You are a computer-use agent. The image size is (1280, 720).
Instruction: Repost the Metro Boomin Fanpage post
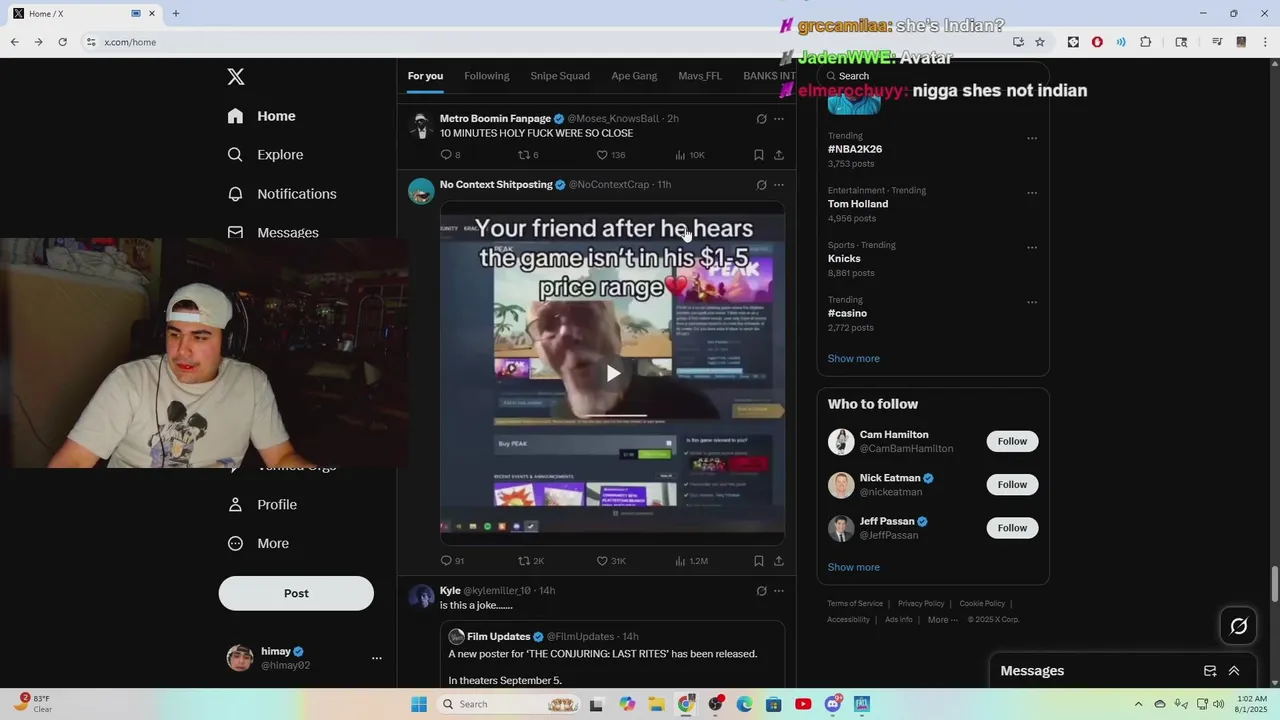[x=527, y=155]
